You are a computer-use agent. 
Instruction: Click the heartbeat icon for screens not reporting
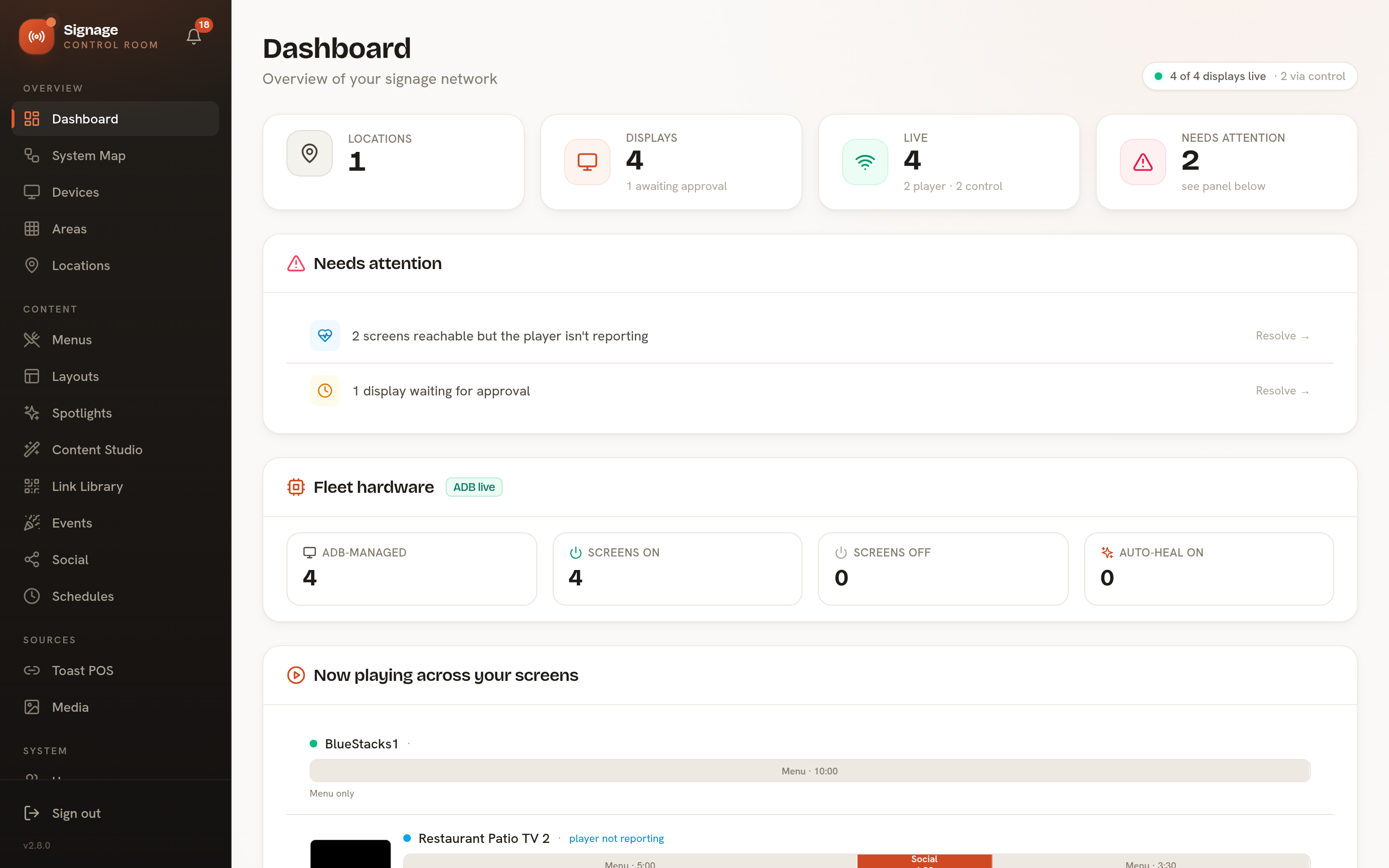click(x=325, y=336)
